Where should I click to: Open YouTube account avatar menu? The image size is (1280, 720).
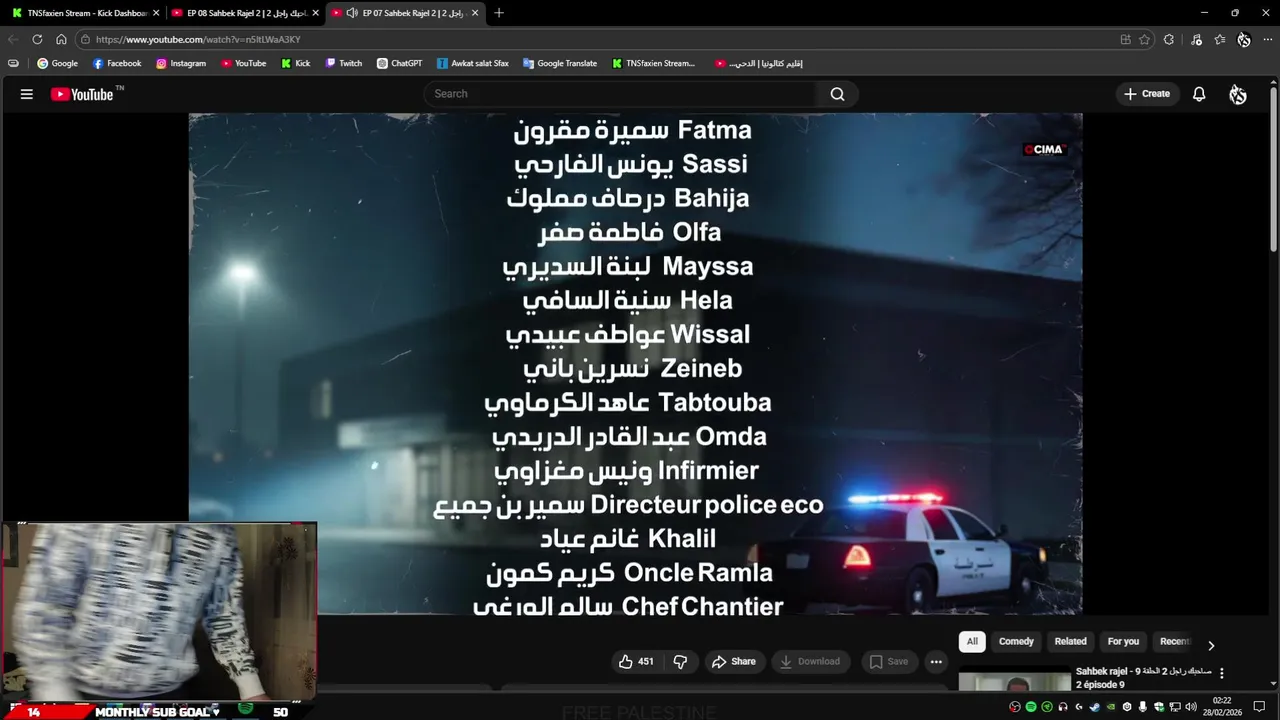pos(1238,94)
